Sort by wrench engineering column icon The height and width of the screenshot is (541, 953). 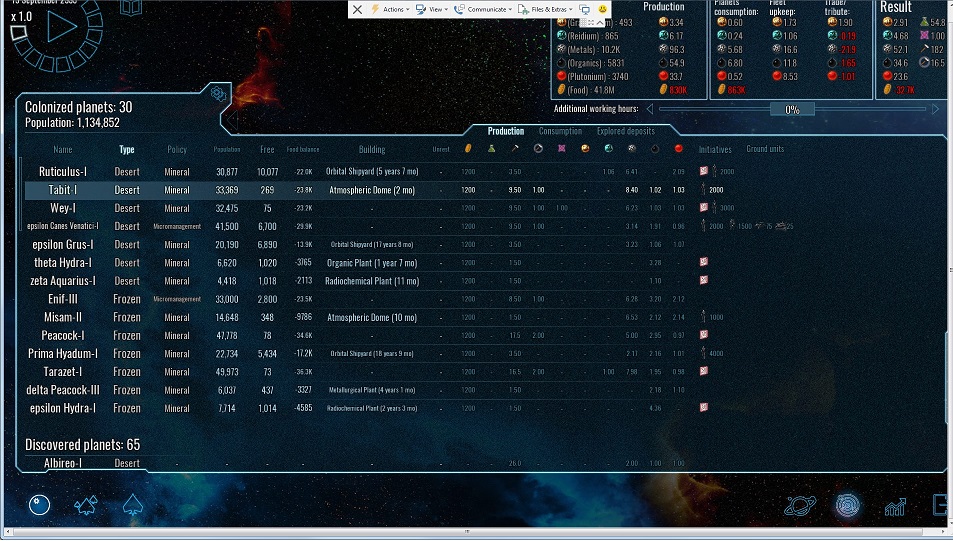tap(538, 148)
